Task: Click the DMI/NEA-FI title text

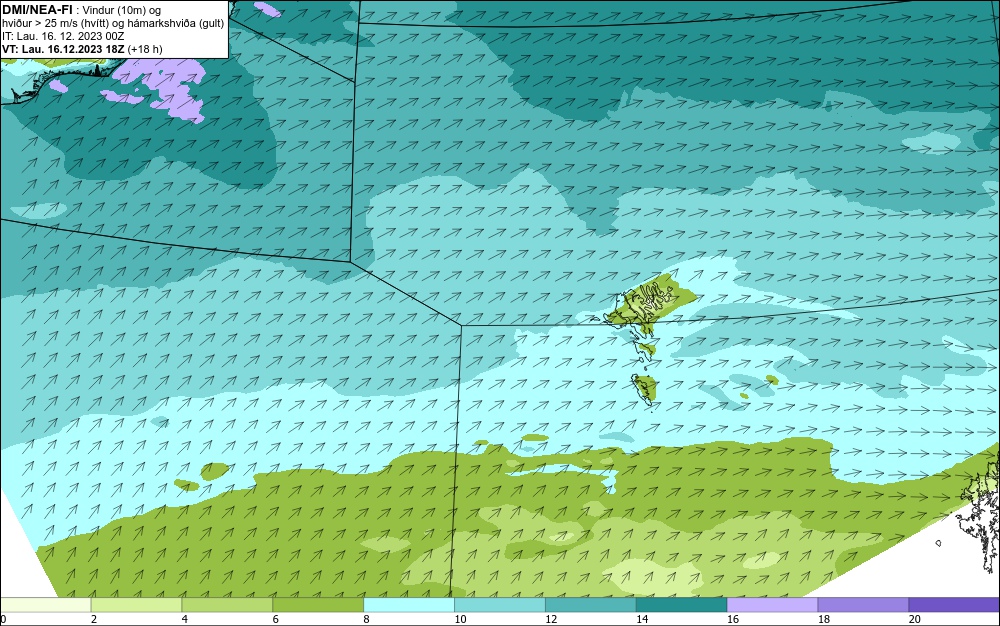Action: click(x=37, y=10)
